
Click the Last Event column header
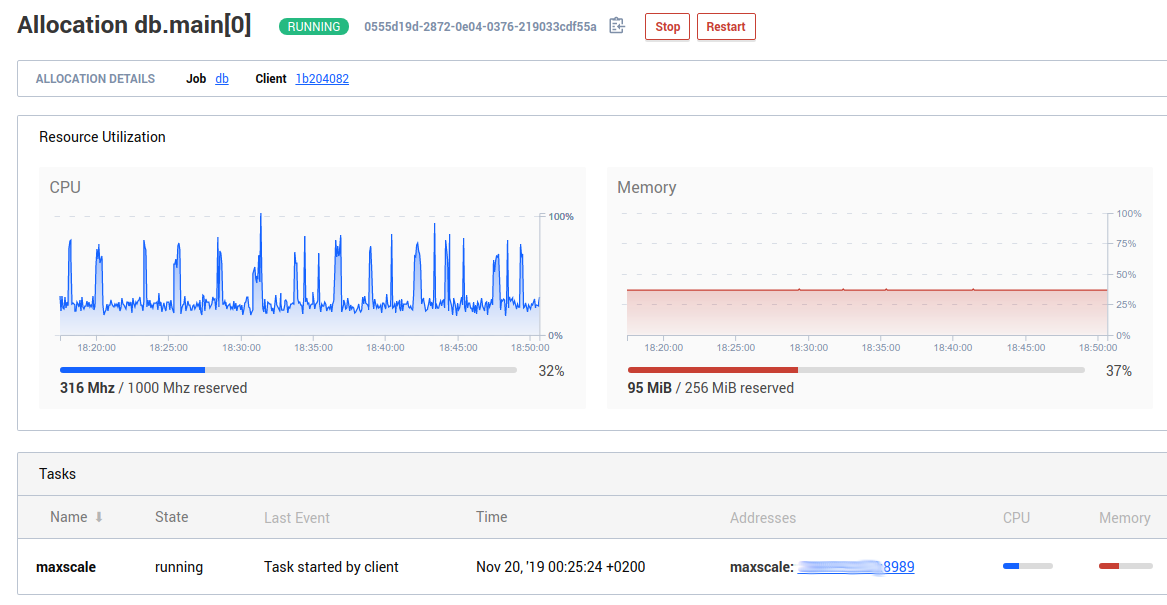(297, 518)
